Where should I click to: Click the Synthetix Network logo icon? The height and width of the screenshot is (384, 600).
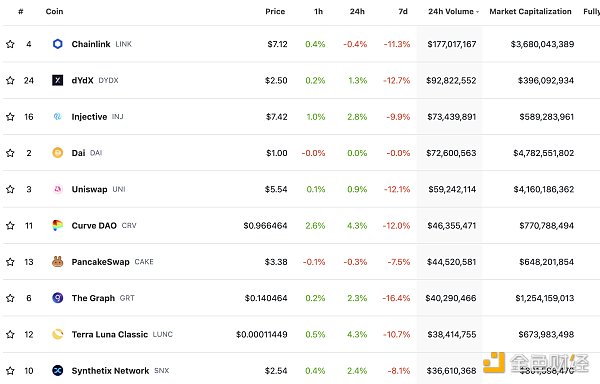(x=57, y=371)
